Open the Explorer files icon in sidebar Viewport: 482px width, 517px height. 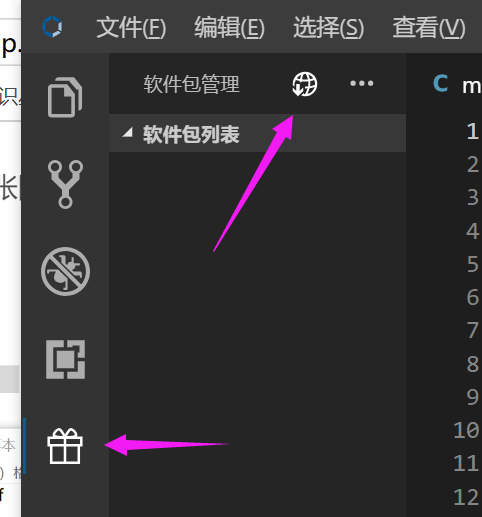(65, 97)
